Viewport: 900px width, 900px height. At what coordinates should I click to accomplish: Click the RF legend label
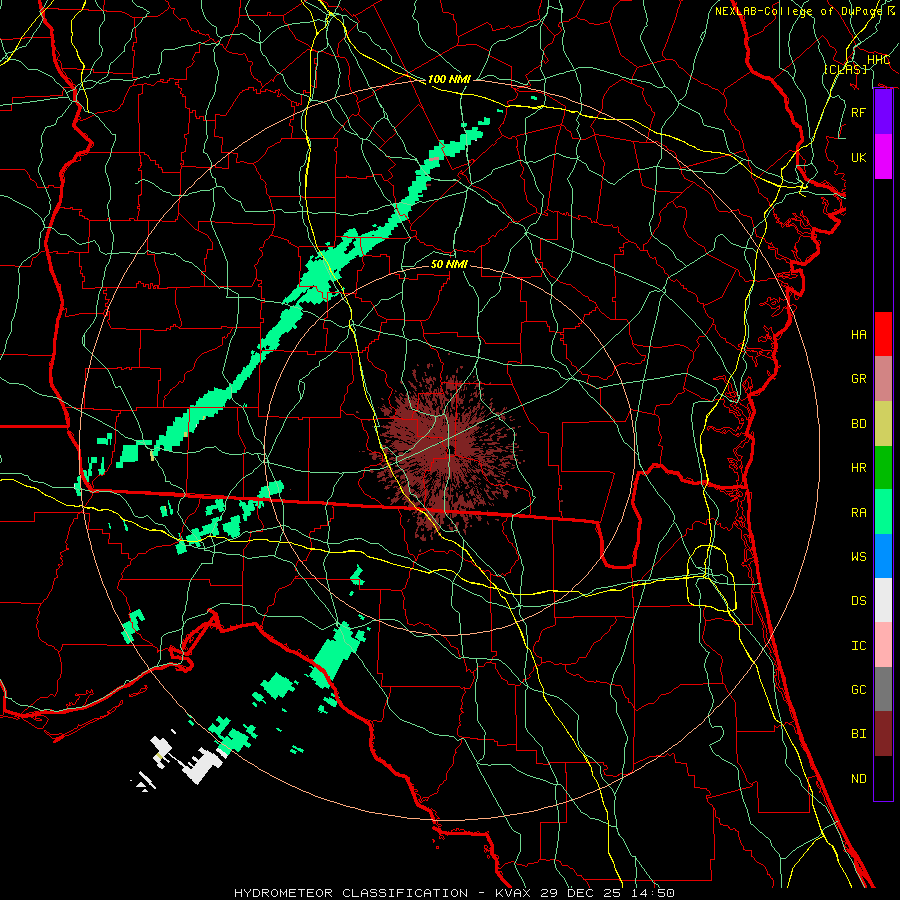click(859, 112)
